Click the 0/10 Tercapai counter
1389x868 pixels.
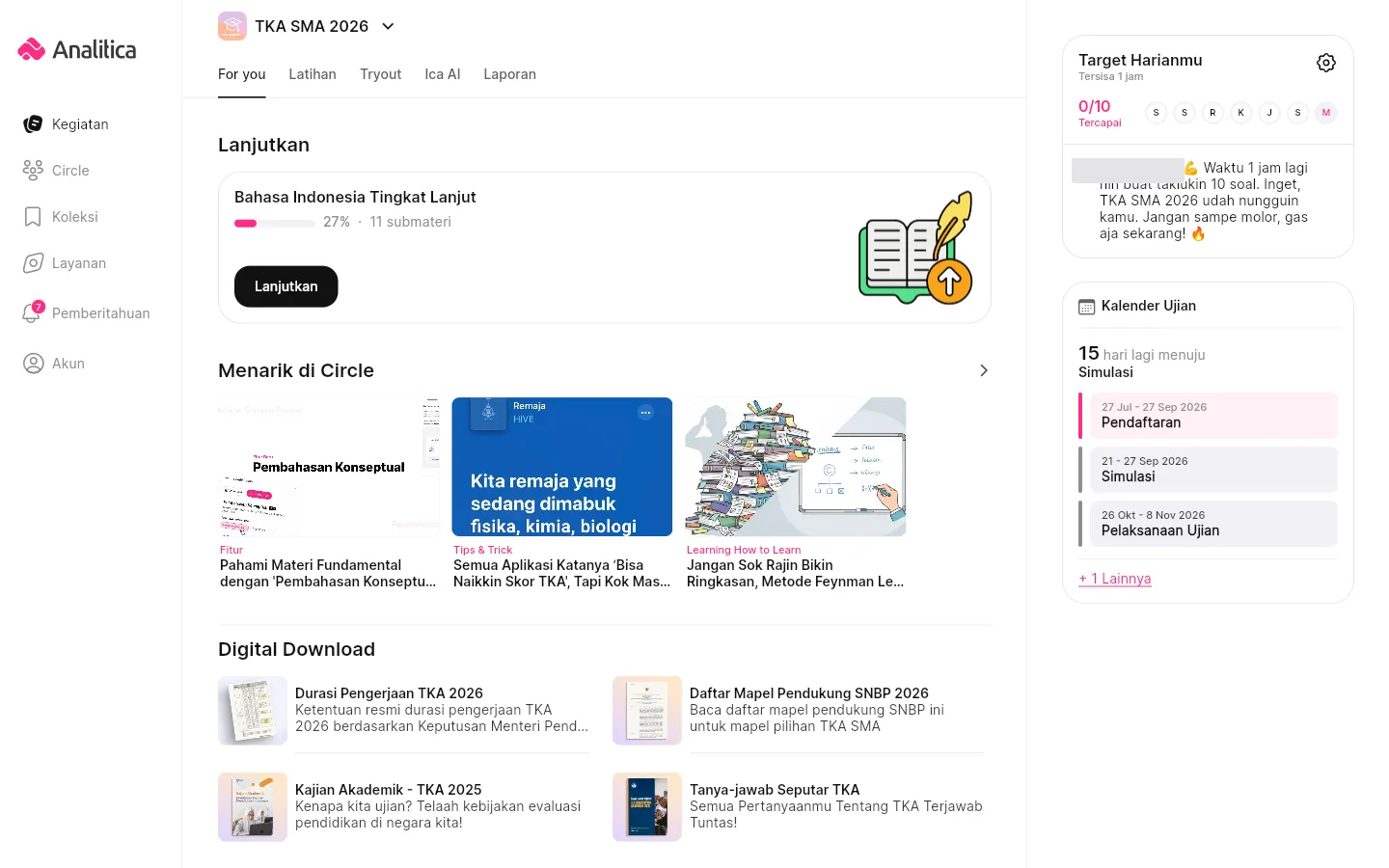(1100, 113)
